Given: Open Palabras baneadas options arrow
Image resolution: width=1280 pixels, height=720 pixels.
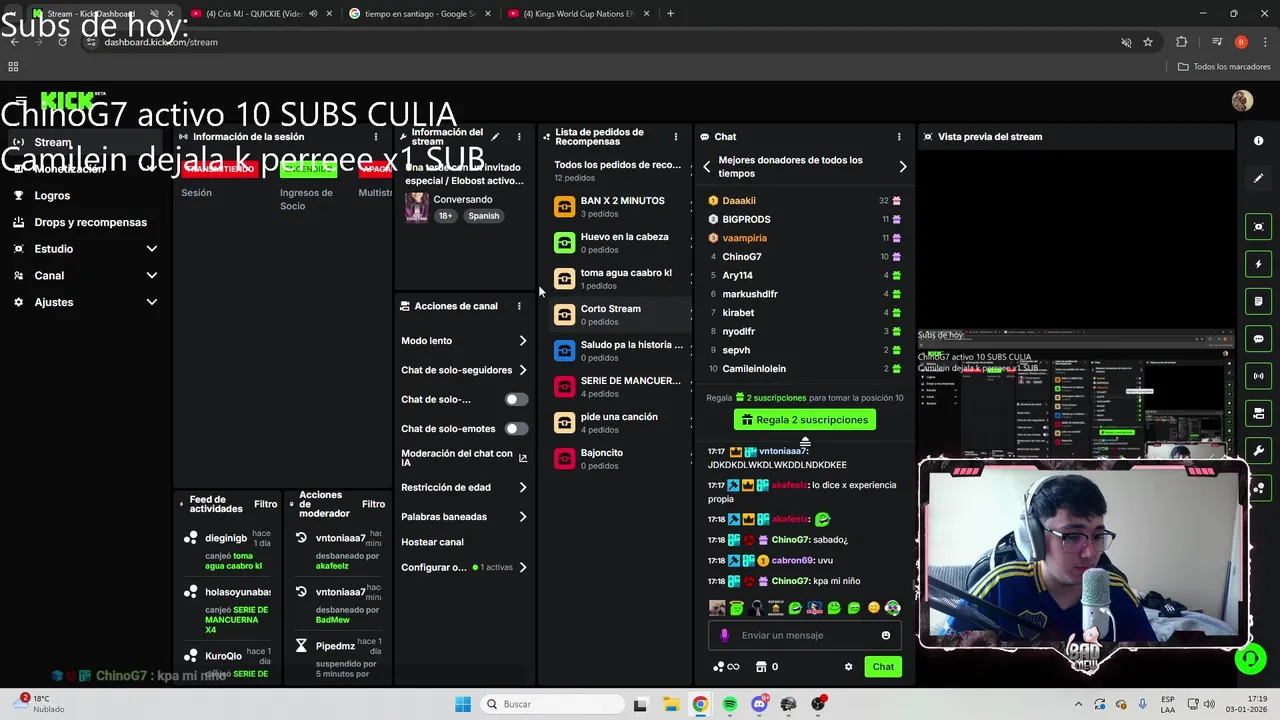Looking at the screenshot, I should point(522,517).
